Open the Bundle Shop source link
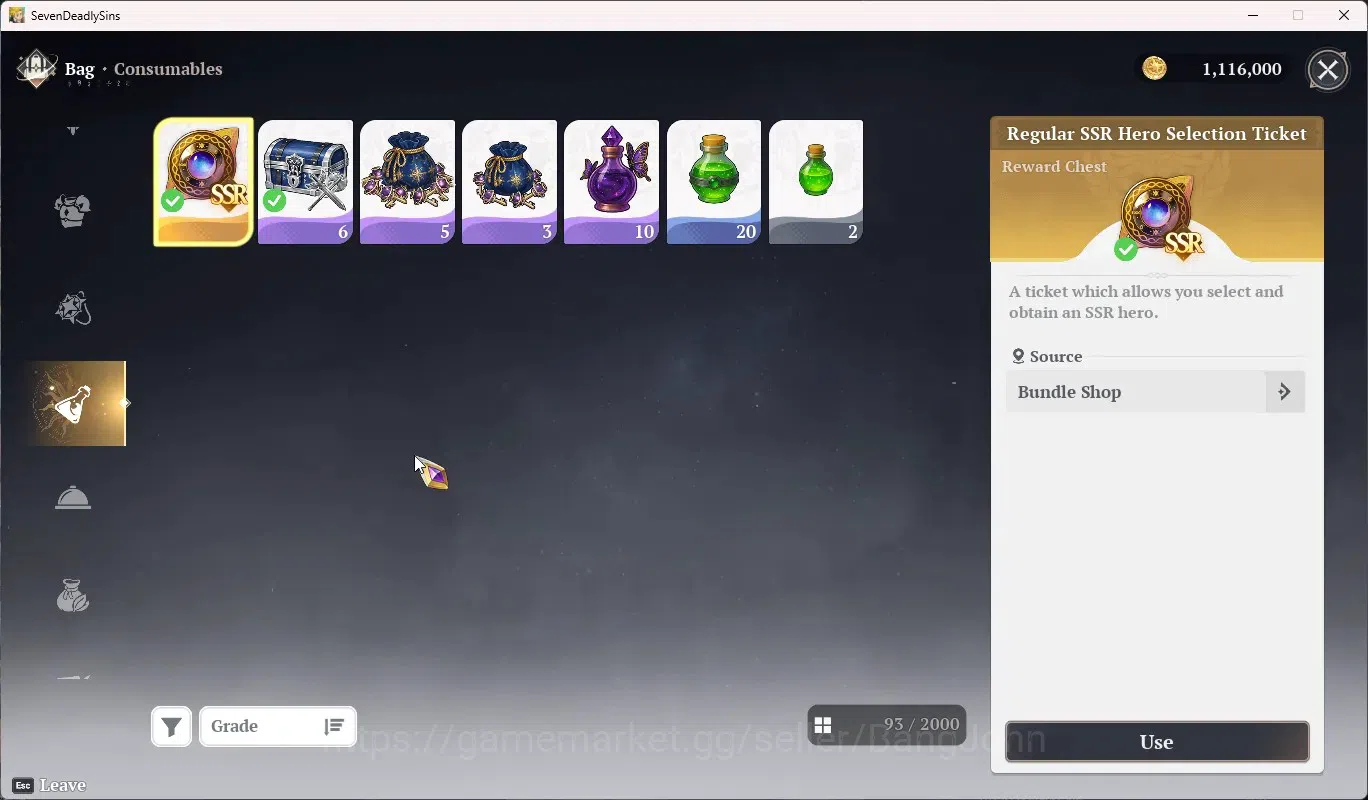Image resolution: width=1368 pixels, height=800 pixels. coord(1155,392)
